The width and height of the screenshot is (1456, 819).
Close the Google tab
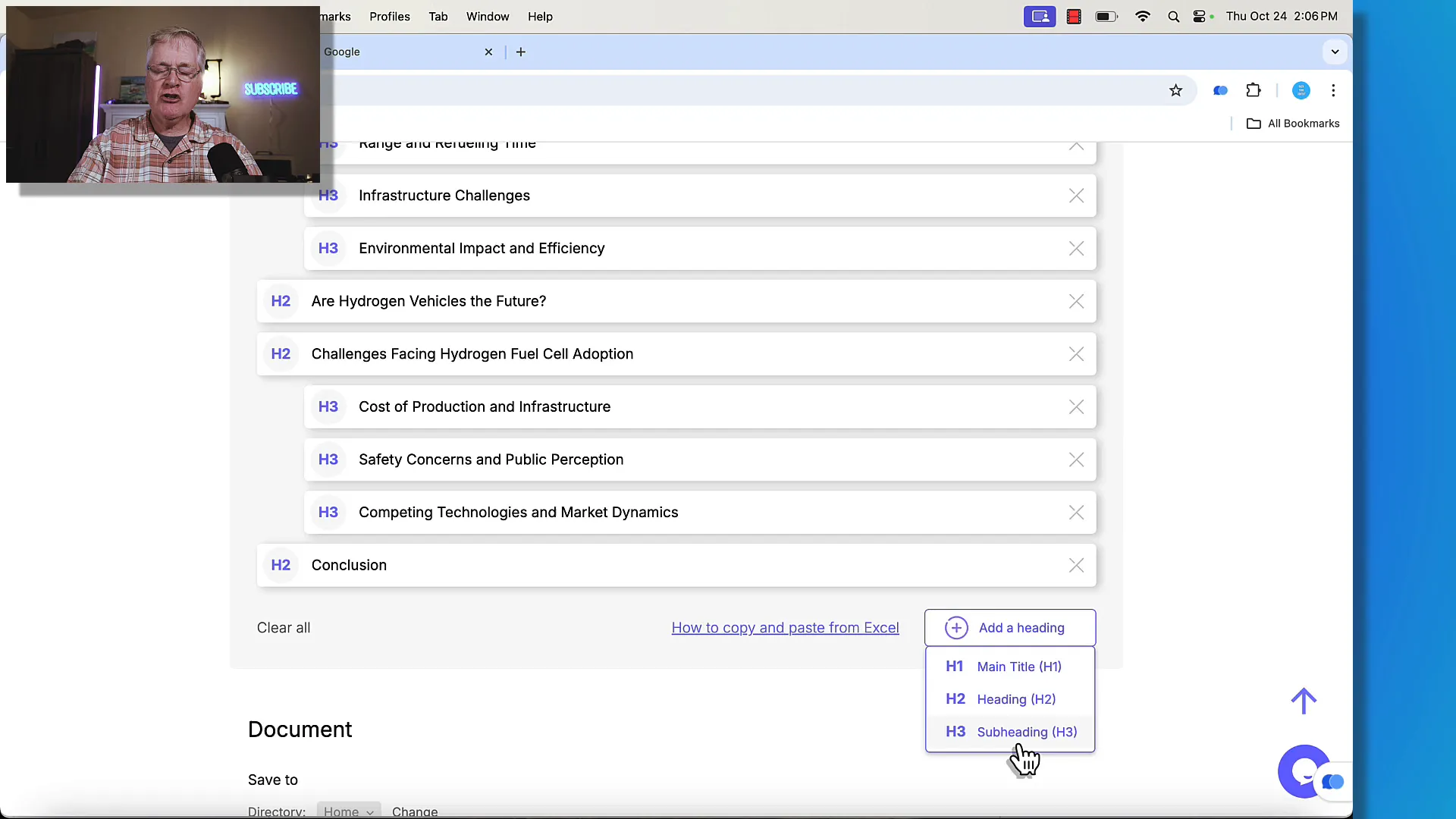click(488, 52)
